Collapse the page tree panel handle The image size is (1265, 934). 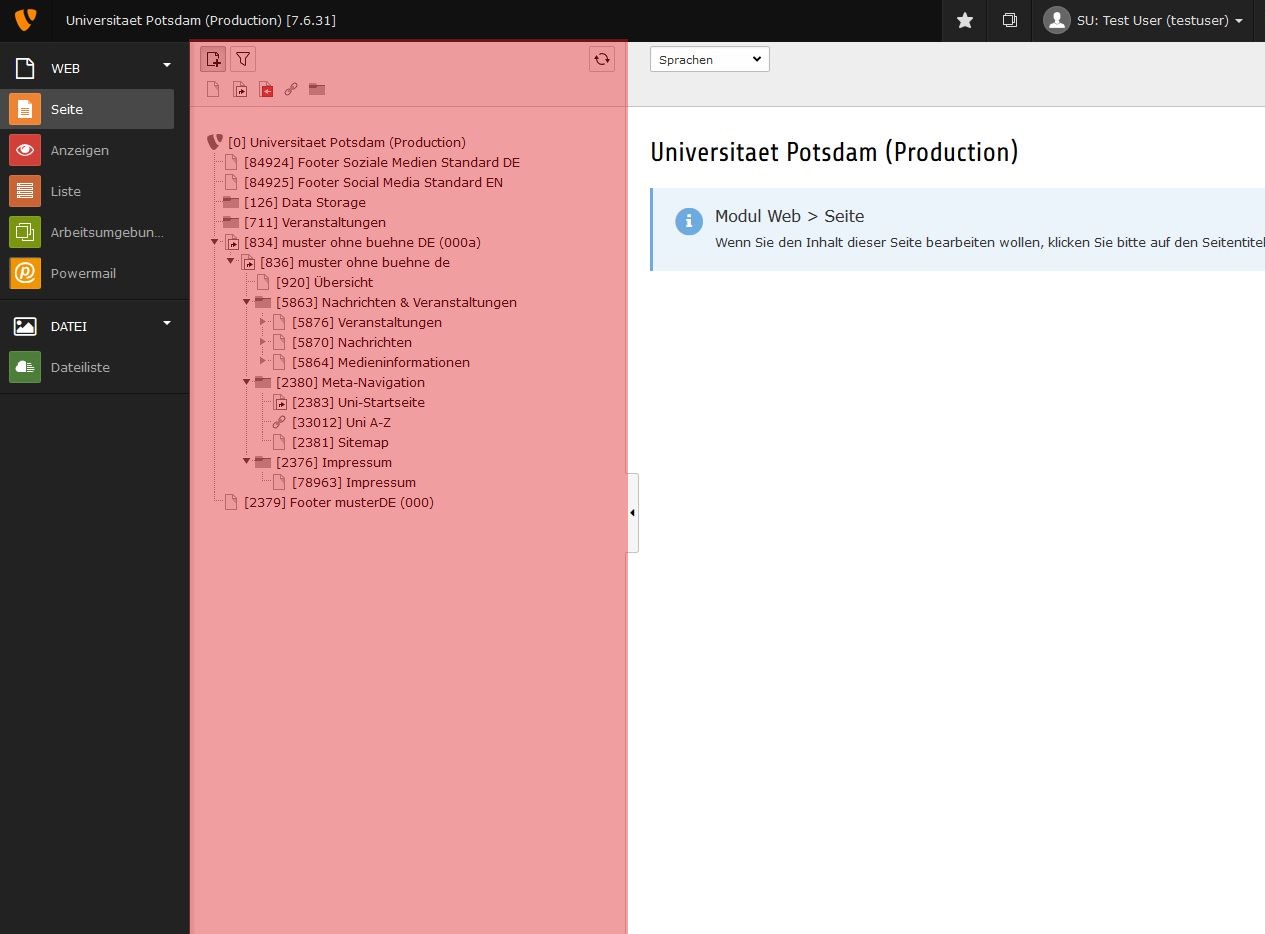click(632, 513)
